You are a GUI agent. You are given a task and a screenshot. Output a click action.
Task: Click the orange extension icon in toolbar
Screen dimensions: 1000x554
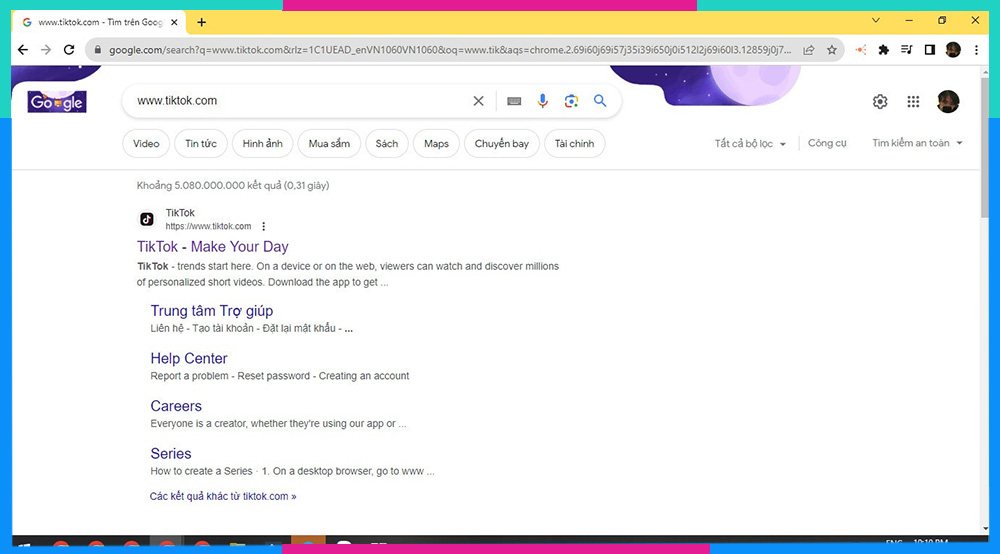[x=860, y=50]
